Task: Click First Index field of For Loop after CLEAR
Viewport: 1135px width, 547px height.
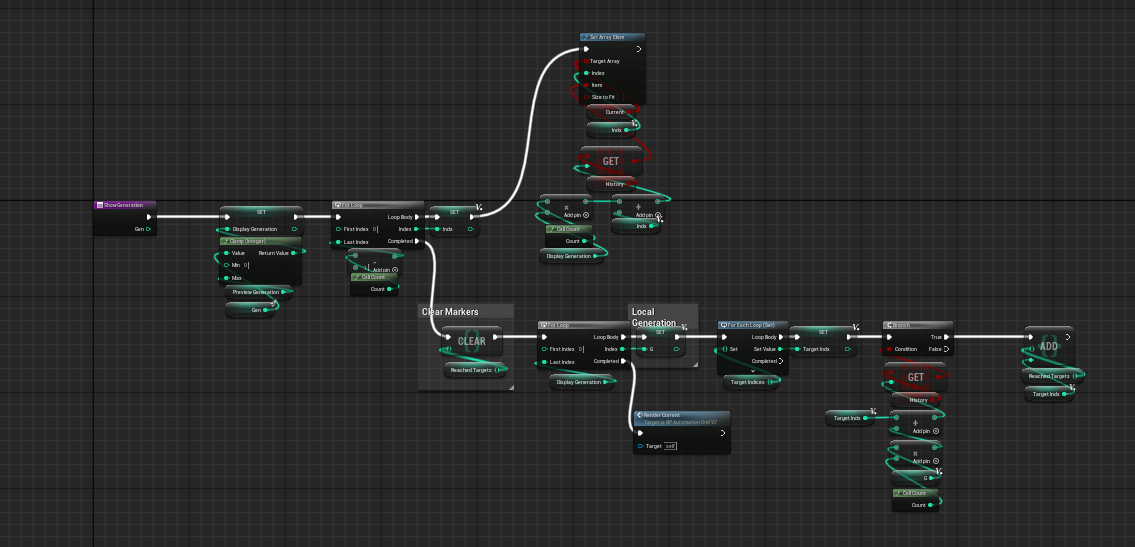Action: [581, 349]
